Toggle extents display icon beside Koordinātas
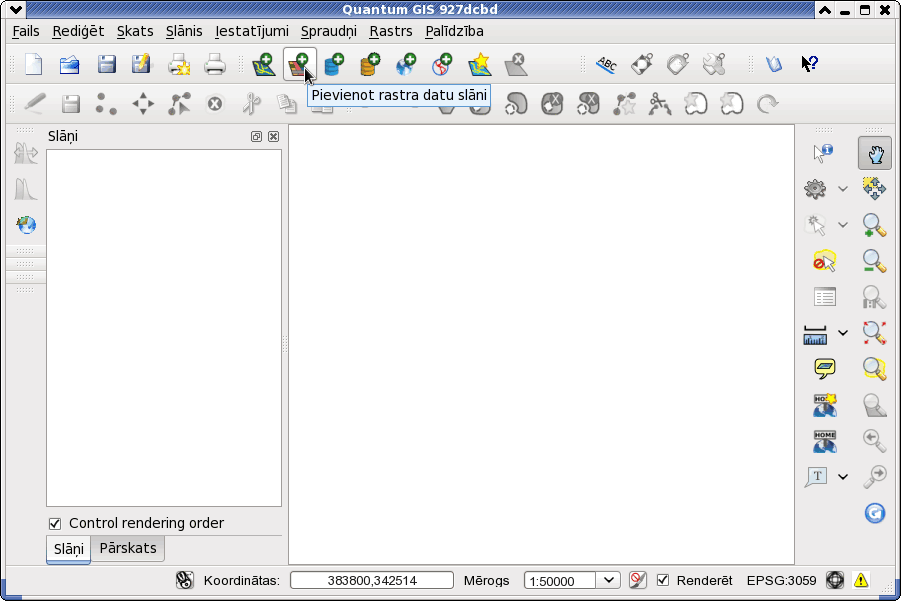Image resolution: width=901 pixels, height=601 pixels. [x=184, y=580]
